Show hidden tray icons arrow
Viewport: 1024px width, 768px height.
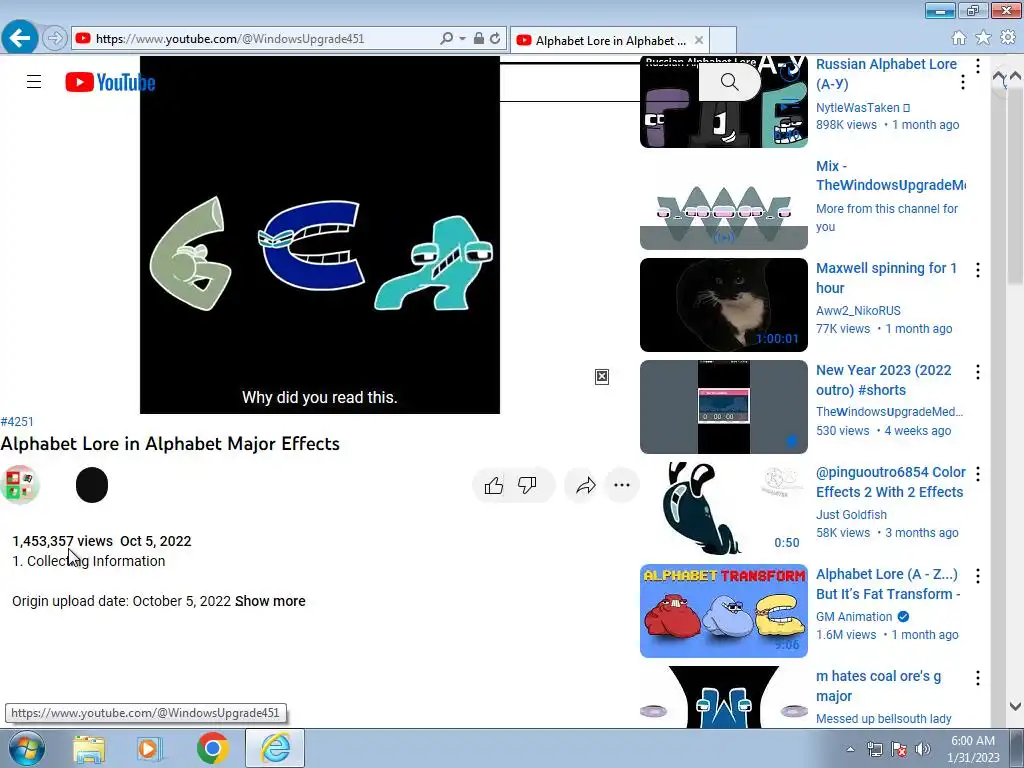(x=850, y=749)
